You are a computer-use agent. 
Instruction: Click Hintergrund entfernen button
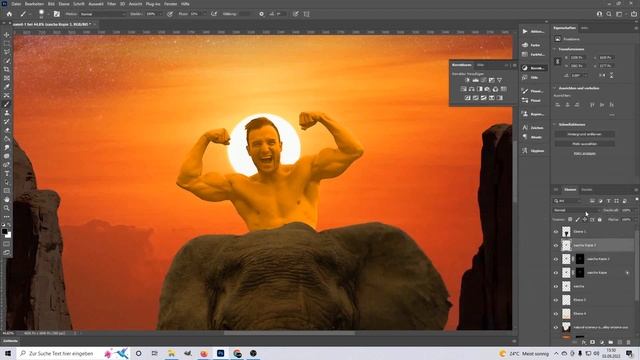point(584,134)
